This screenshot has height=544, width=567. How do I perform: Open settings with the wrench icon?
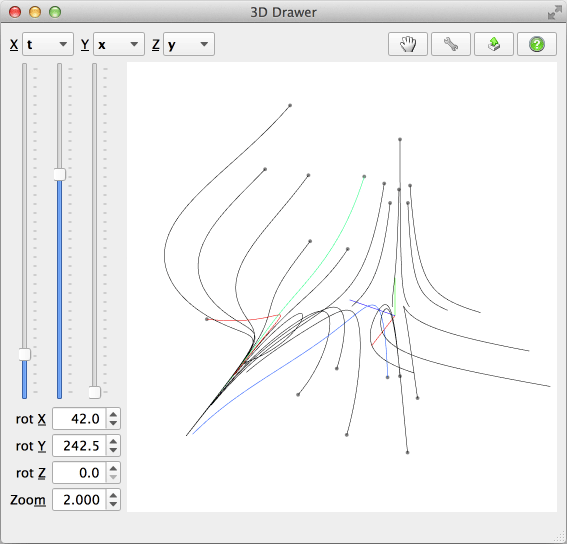click(x=451, y=44)
